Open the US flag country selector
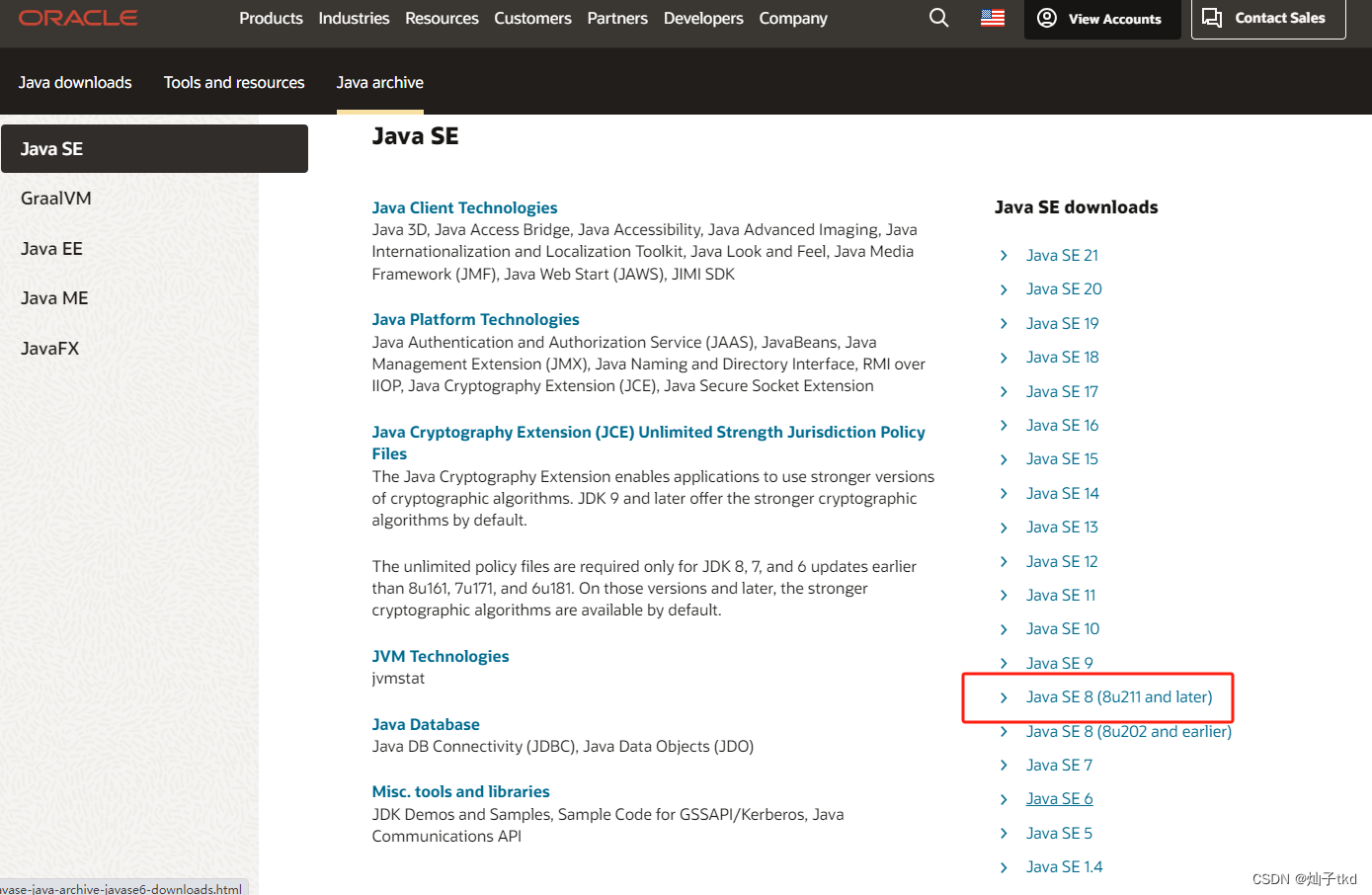1372x895 pixels. click(993, 18)
